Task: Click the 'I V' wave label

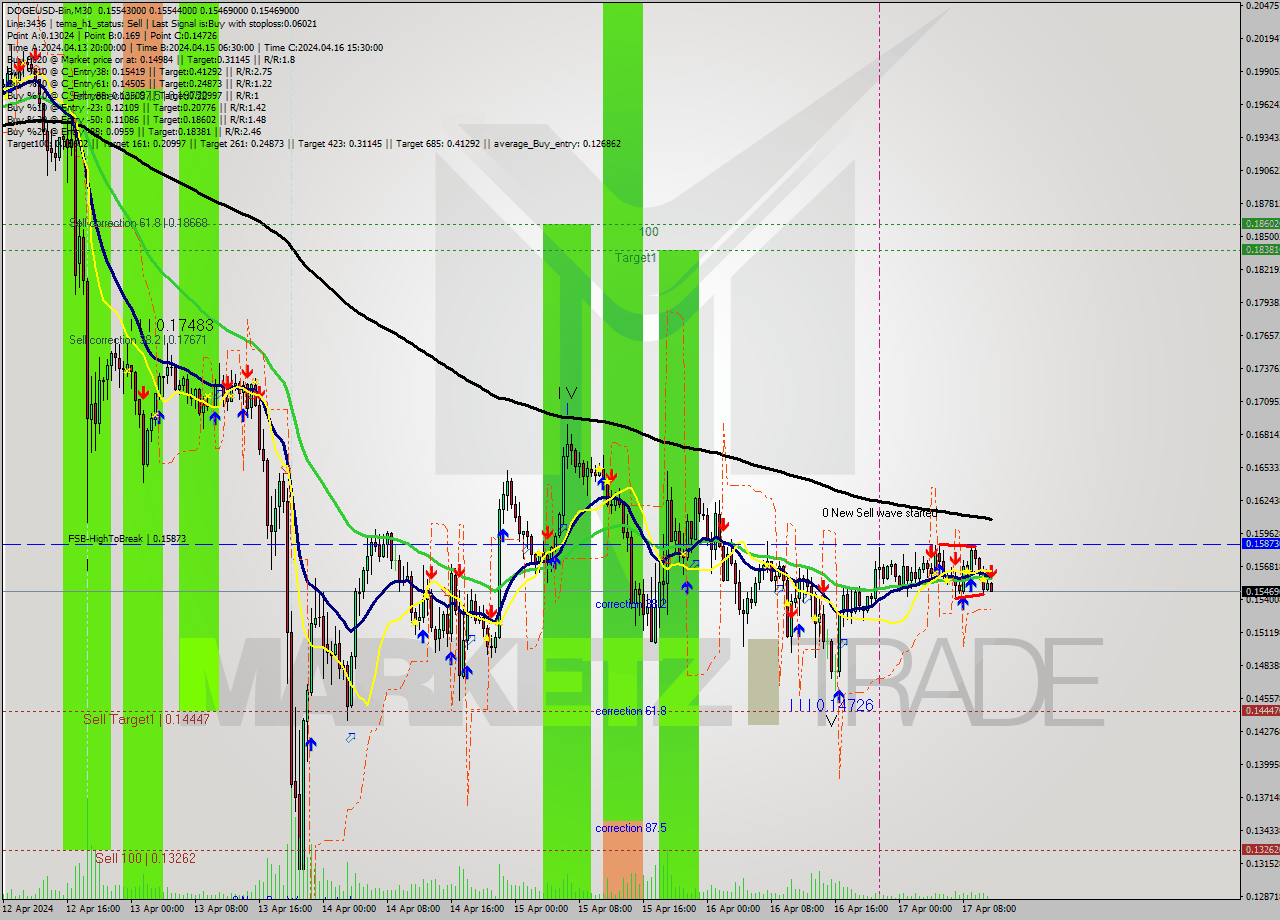Action: point(567,393)
